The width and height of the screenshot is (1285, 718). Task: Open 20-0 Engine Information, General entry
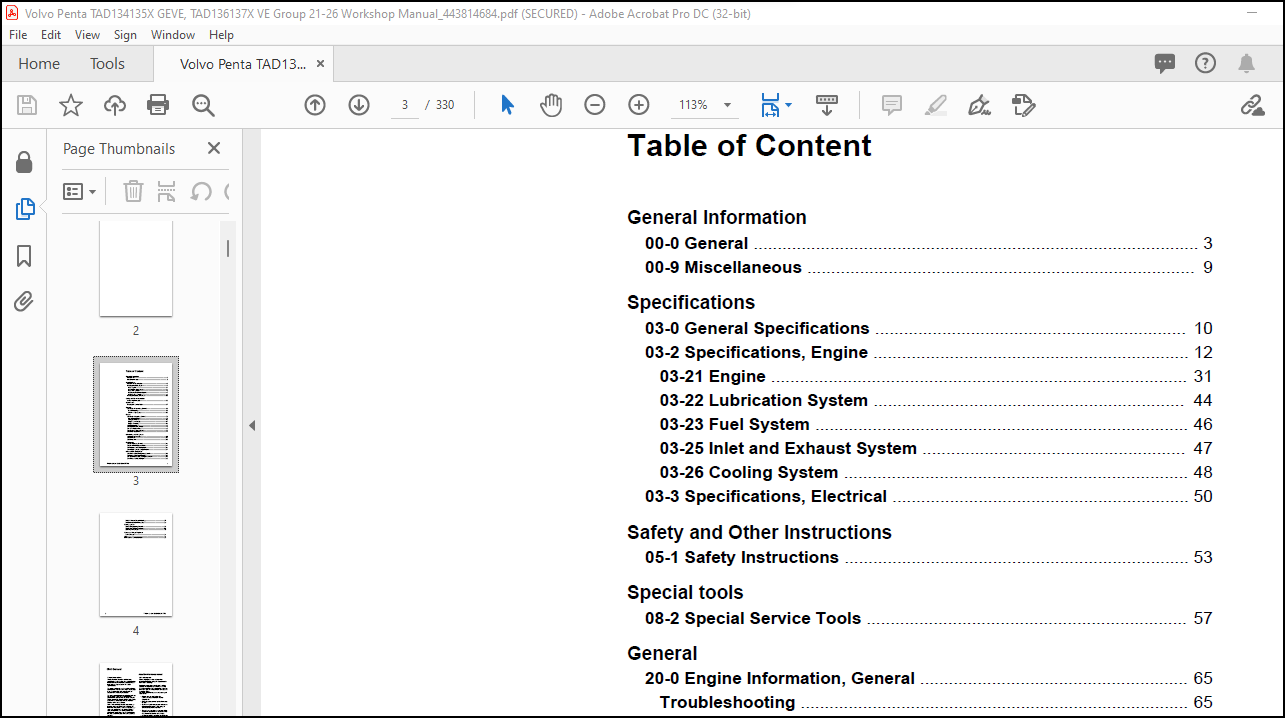(928, 678)
